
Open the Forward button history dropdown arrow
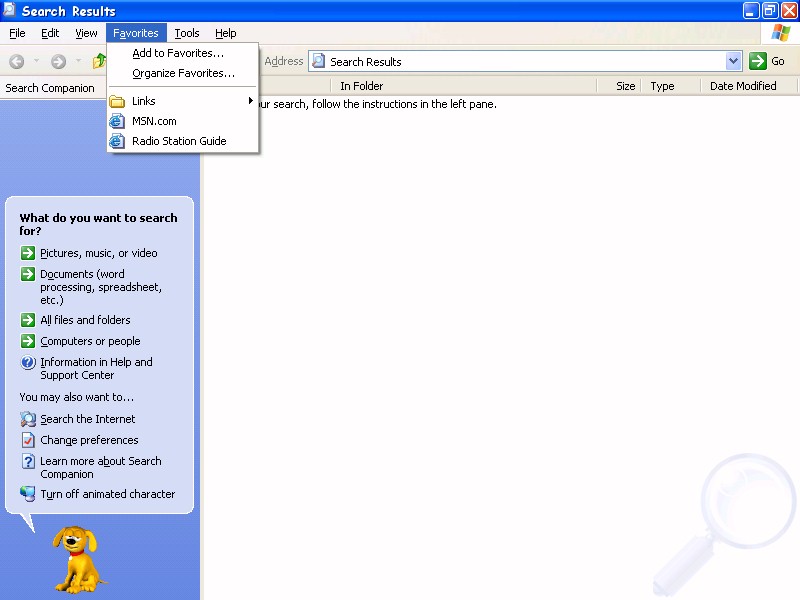tap(78, 61)
